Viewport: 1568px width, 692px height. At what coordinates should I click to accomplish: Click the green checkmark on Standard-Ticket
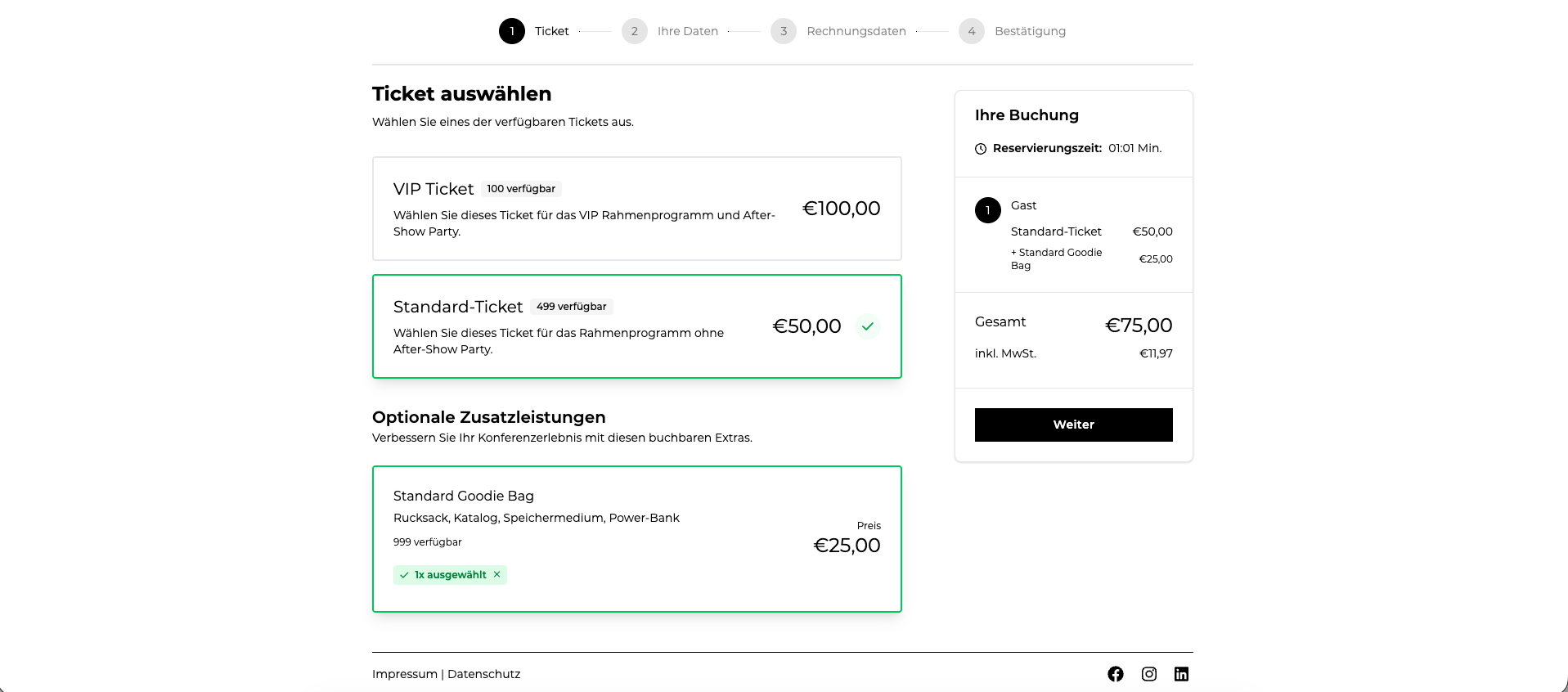868,326
